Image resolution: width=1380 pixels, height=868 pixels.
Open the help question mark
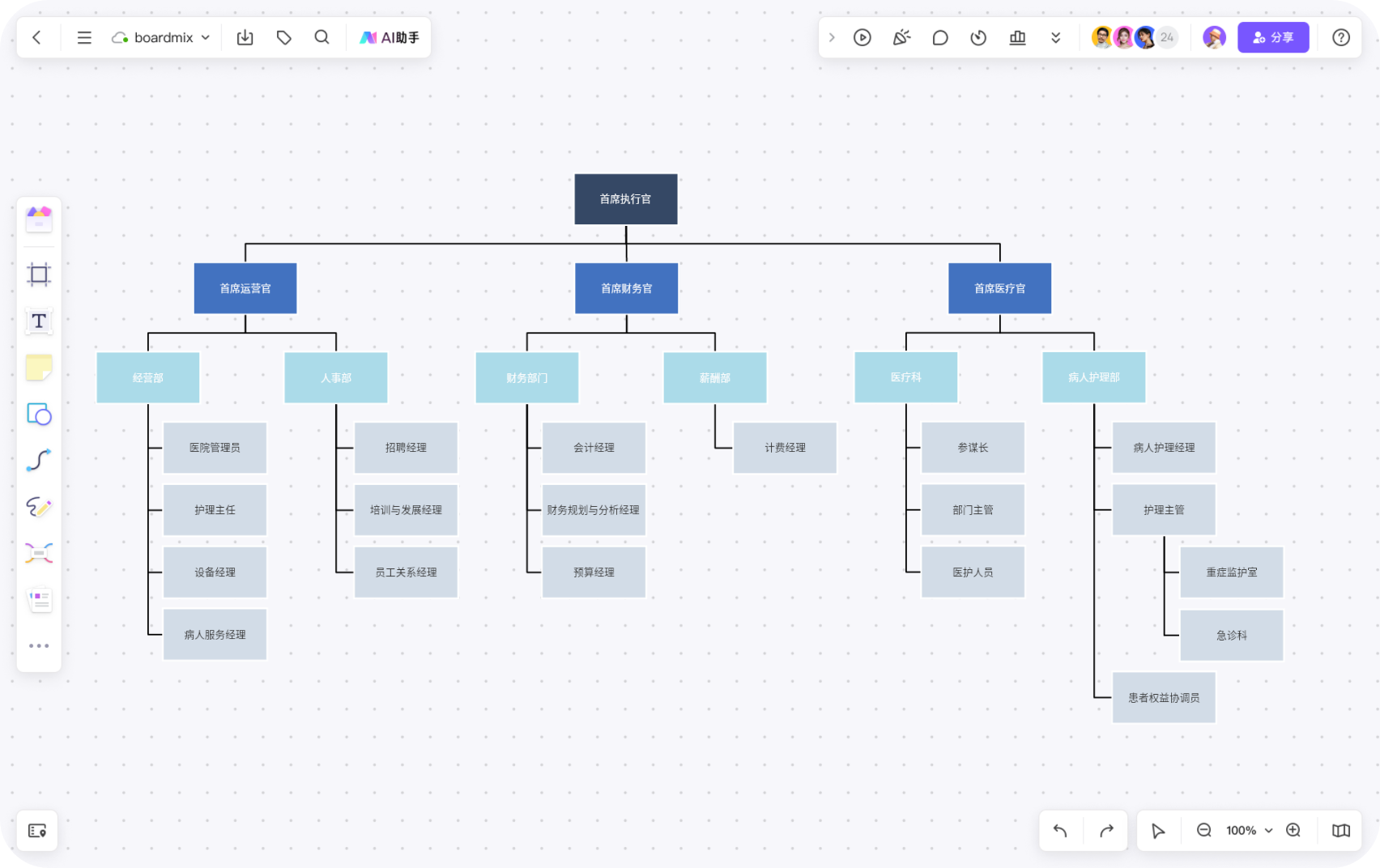coord(1341,37)
